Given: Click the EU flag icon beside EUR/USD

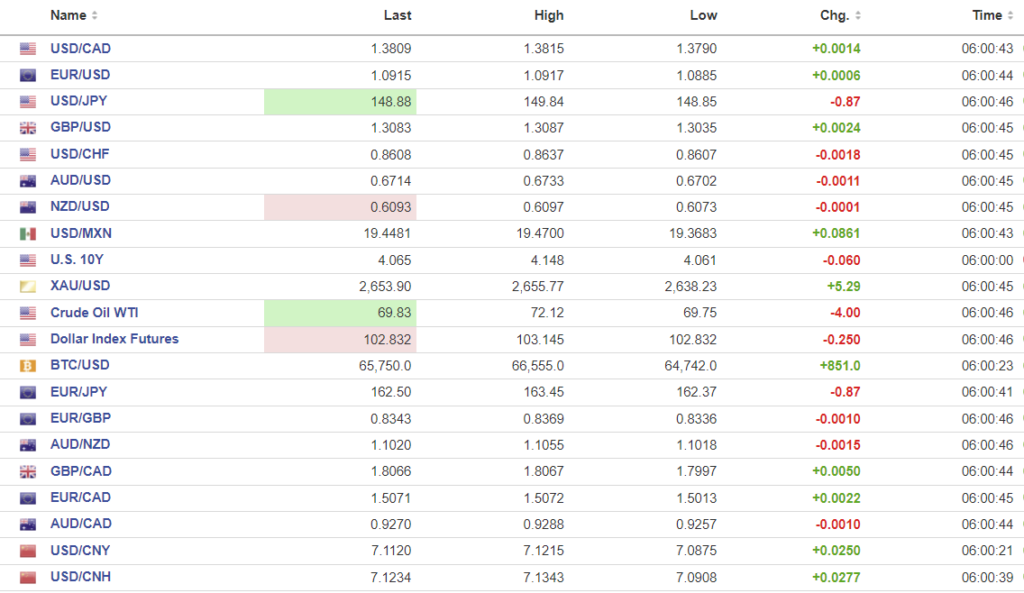Looking at the screenshot, I should [x=28, y=75].
